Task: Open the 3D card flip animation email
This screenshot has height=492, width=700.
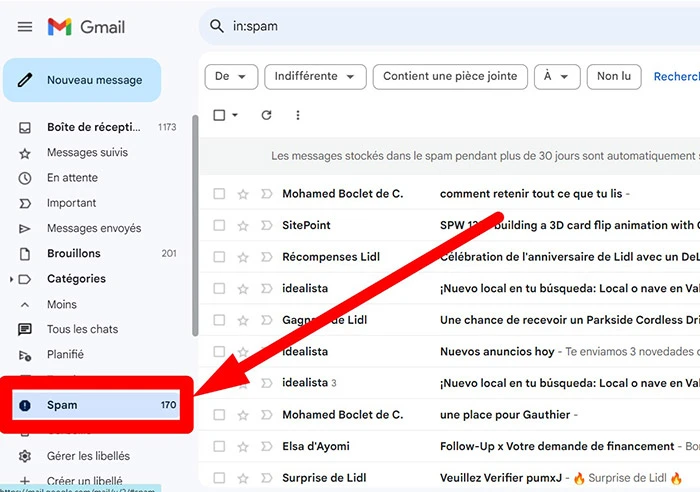Action: (570, 225)
